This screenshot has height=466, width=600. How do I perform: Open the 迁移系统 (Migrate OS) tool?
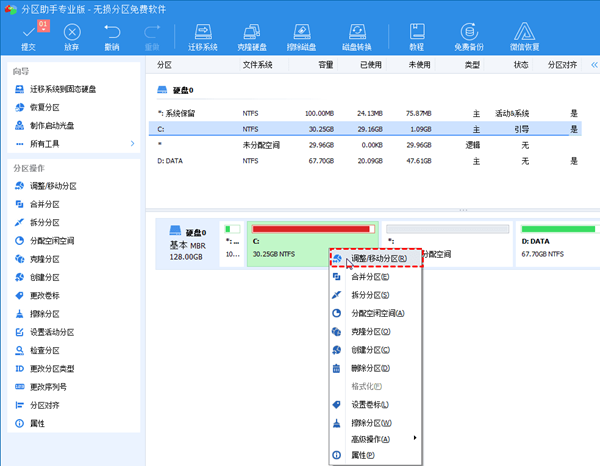[x=203, y=37]
